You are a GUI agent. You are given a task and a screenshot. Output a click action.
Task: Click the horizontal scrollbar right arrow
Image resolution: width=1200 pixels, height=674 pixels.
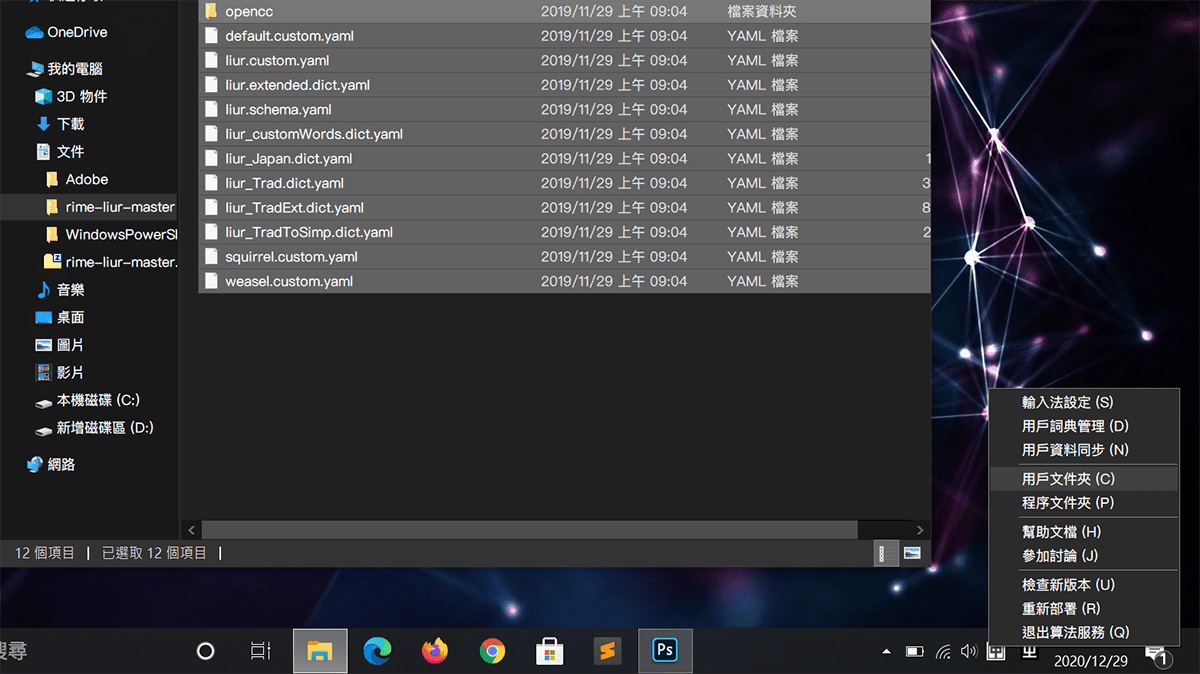point(921,530)
